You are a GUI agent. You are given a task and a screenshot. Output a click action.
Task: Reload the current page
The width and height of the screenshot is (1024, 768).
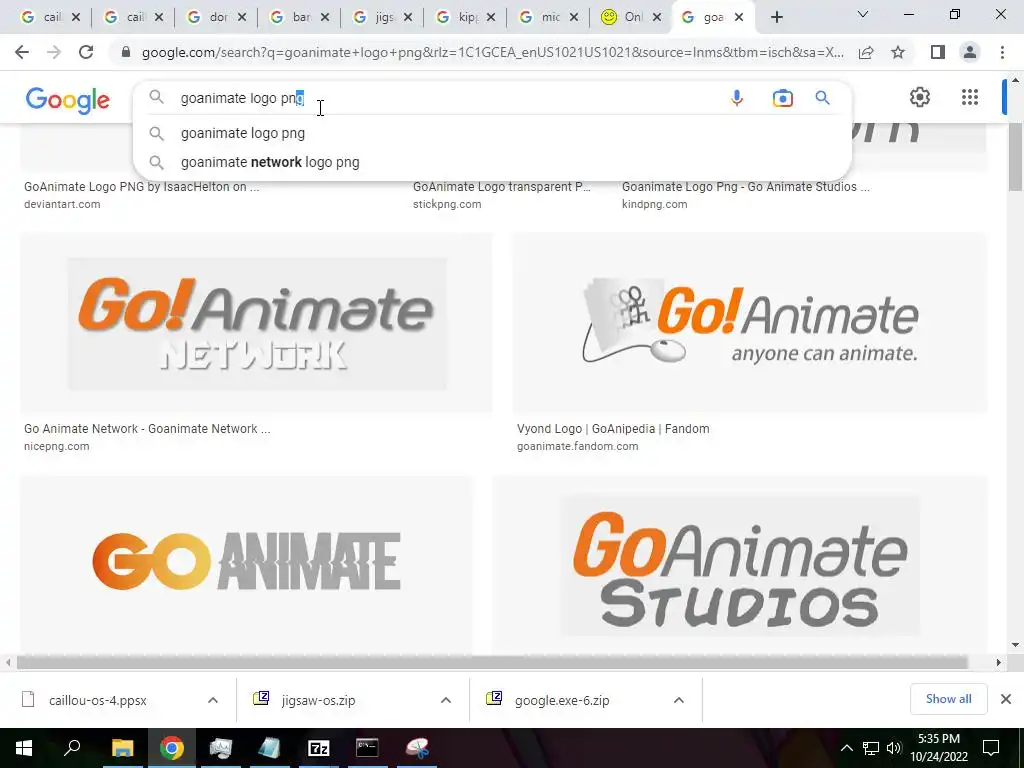coord(86,52)
